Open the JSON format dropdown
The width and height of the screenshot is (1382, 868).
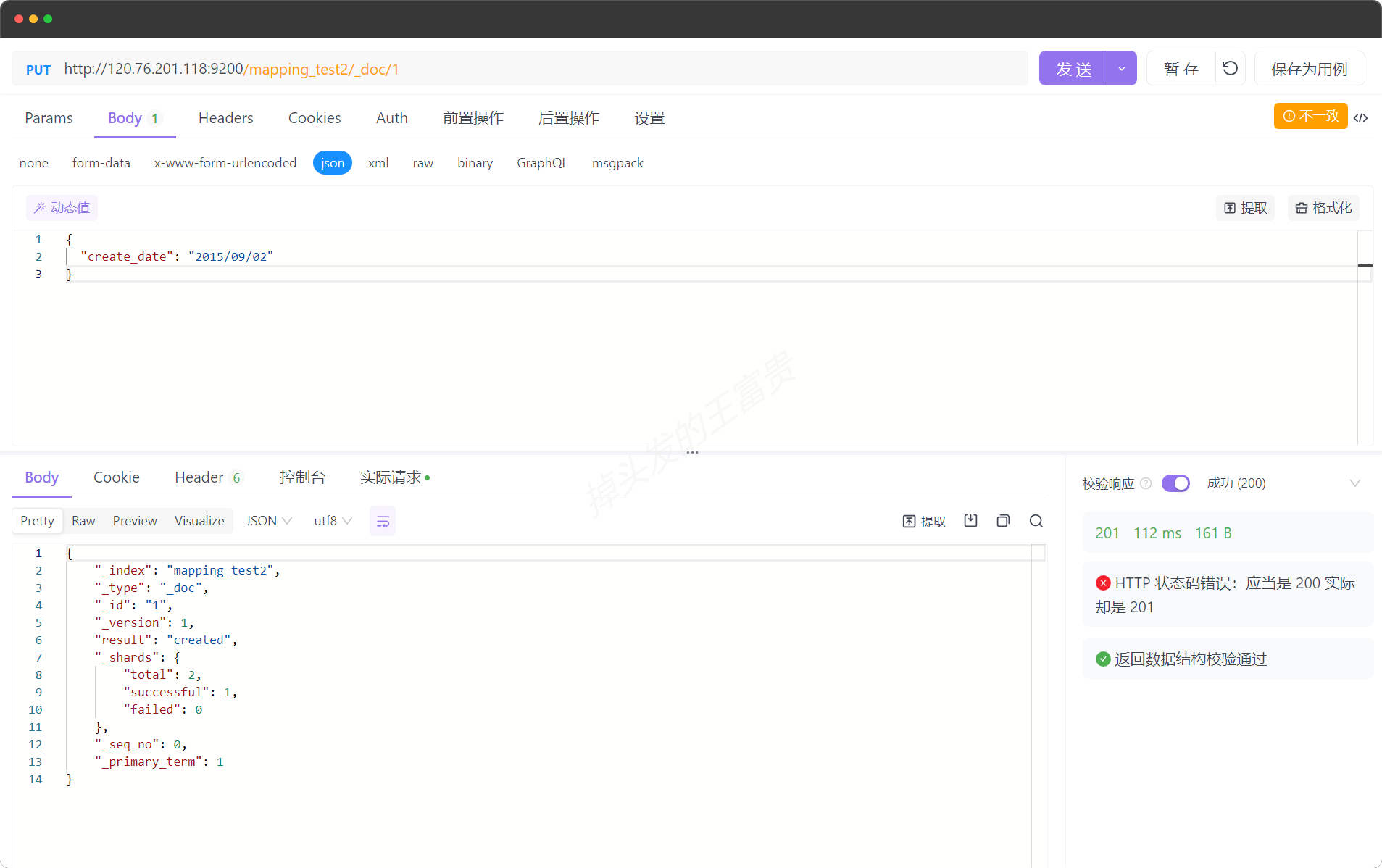(269, 521)
